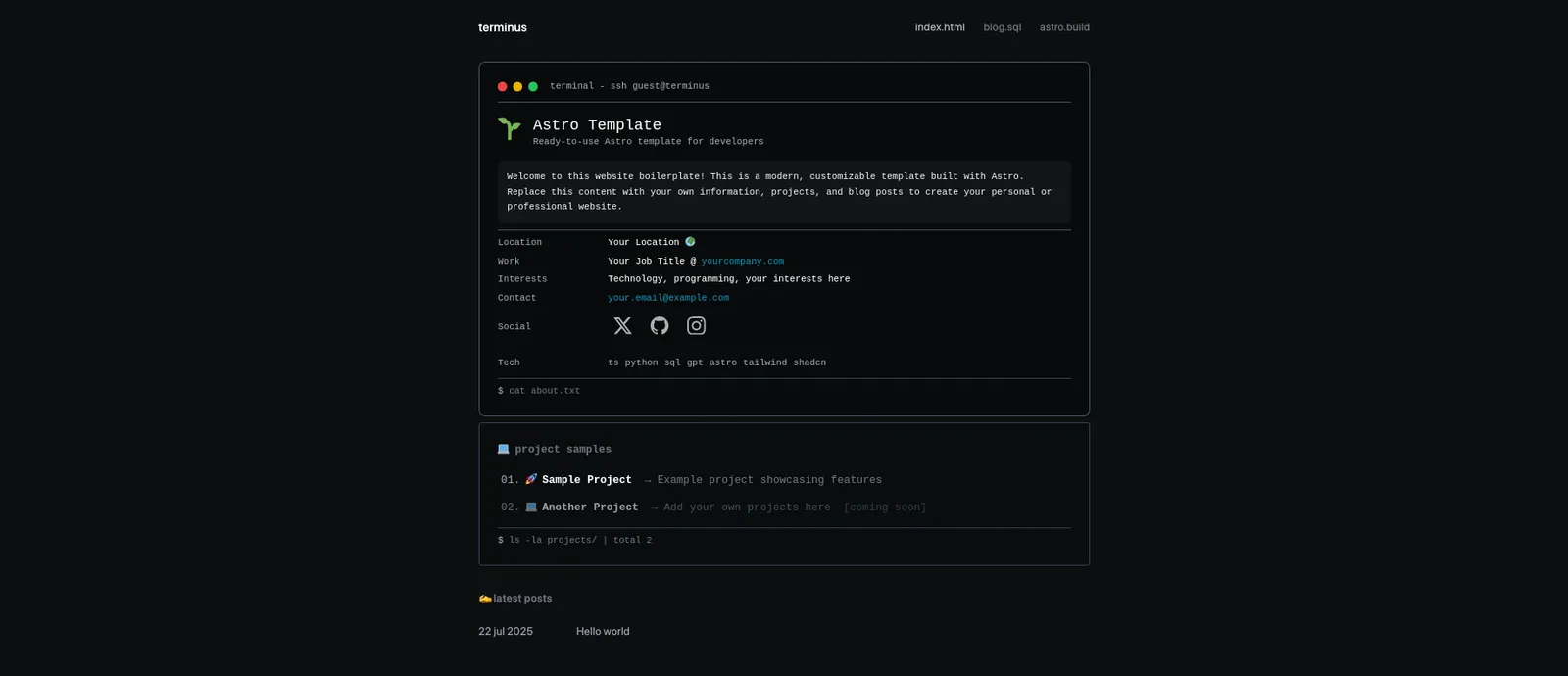Open the Sample Project entry
The height and width of the screenshot is (676, 1568).
586,480
